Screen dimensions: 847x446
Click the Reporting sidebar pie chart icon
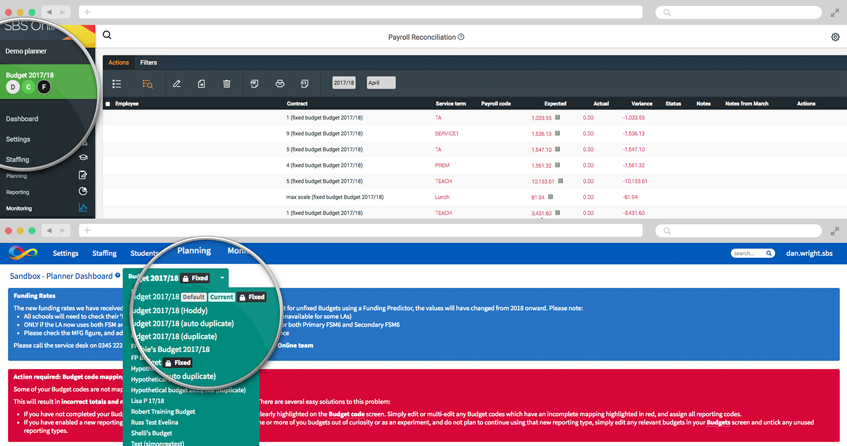tap(83, 191)
